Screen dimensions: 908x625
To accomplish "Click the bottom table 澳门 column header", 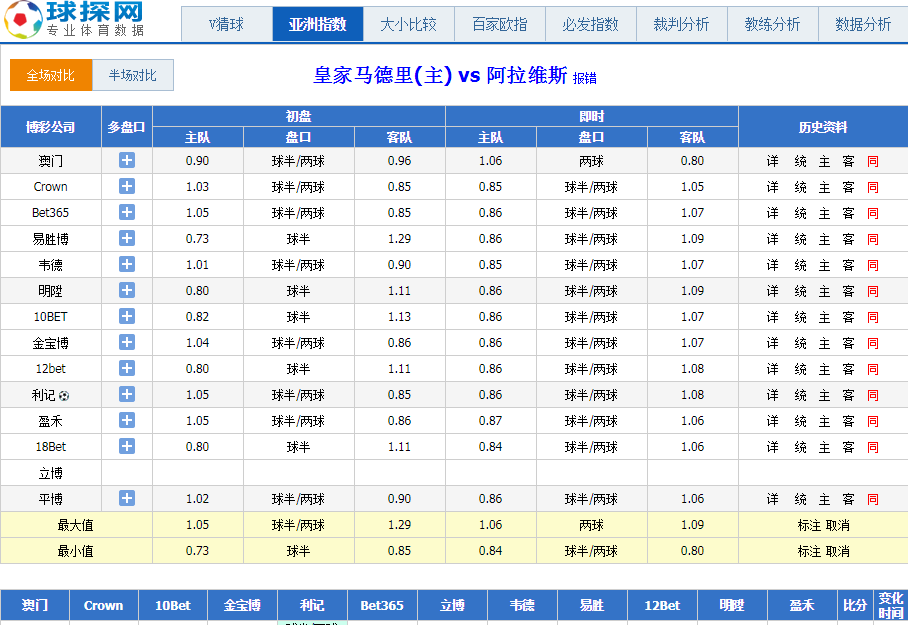I will [35, 605].
